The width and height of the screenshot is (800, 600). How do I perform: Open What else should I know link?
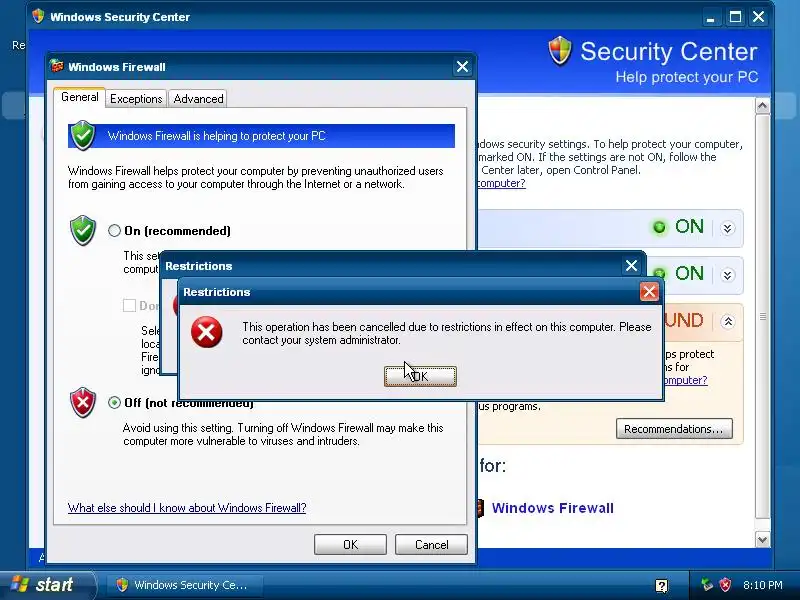tap(187, 508)
